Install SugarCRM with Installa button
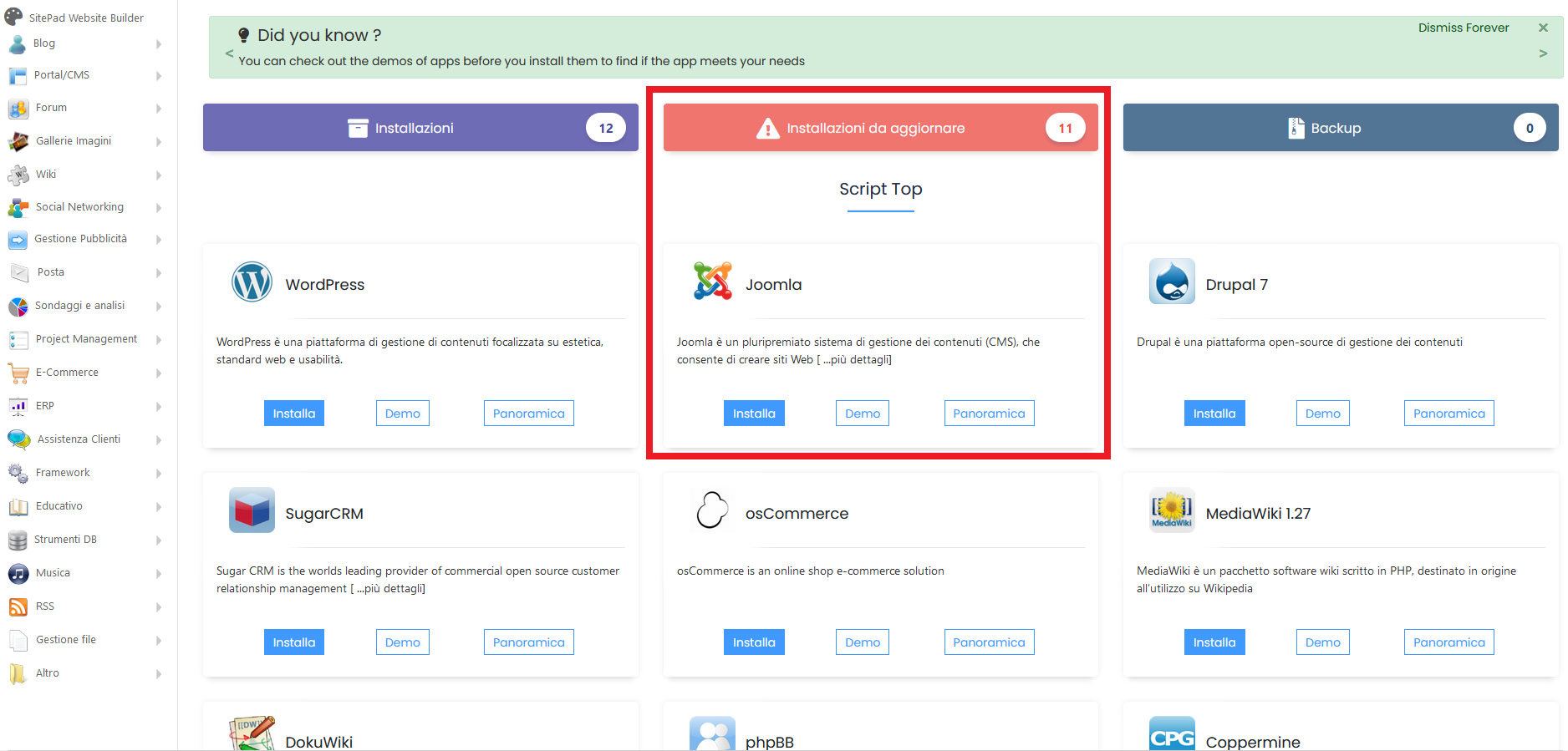Image resolution: width=1568 pixels, height=751 pixels. point(294,642)
